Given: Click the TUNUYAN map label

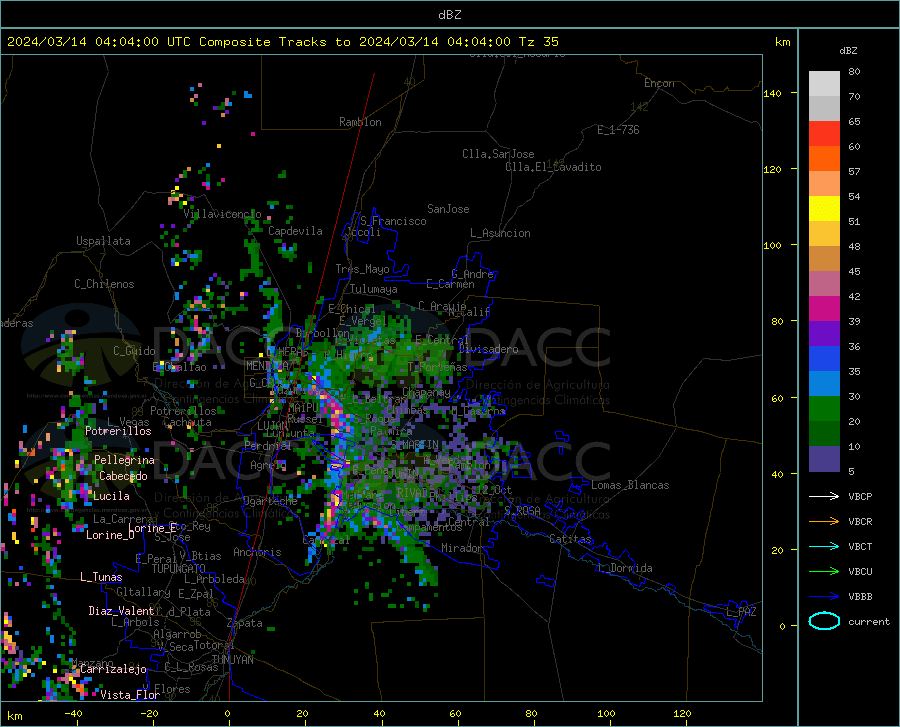Looking at the screenshot, I should 232,660.
